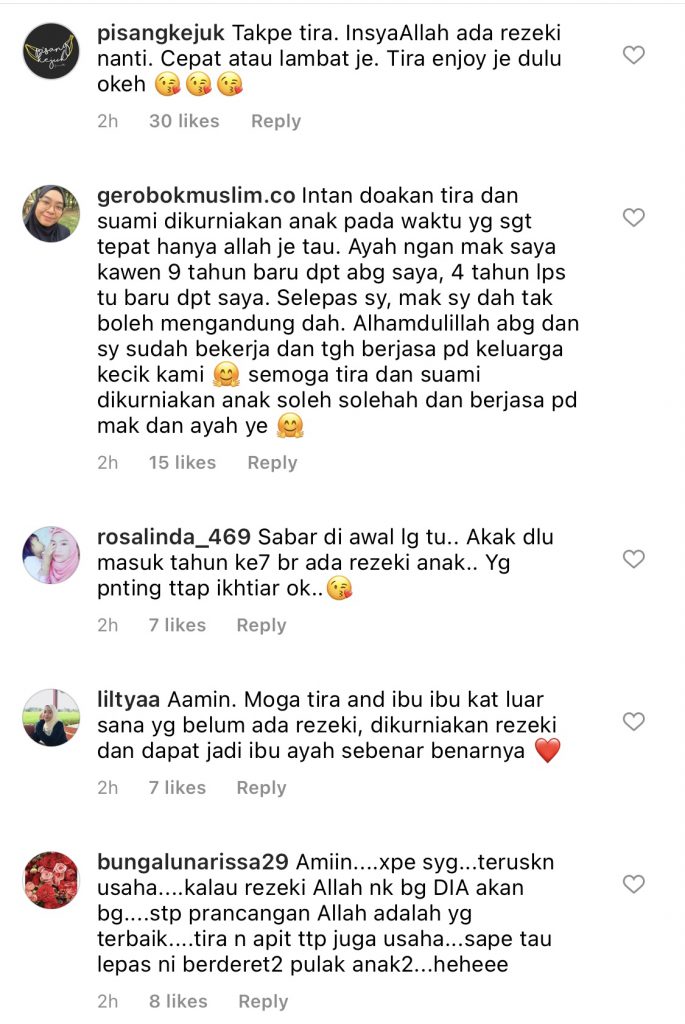
Task: Like rosalinda_469's comment using heart icon
Action: (633, 559)
